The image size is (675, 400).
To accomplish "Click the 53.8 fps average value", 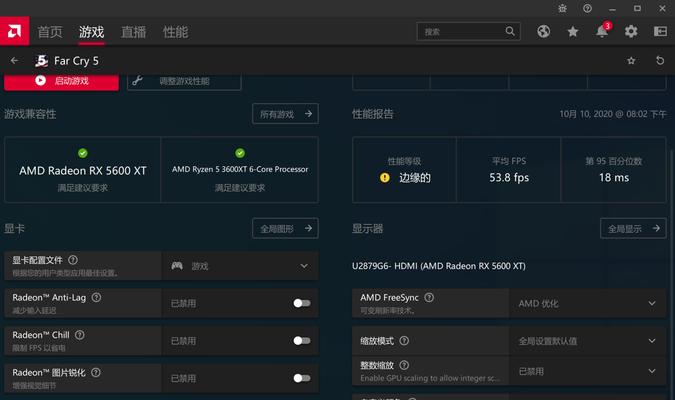I will click(x=509, y=177).
